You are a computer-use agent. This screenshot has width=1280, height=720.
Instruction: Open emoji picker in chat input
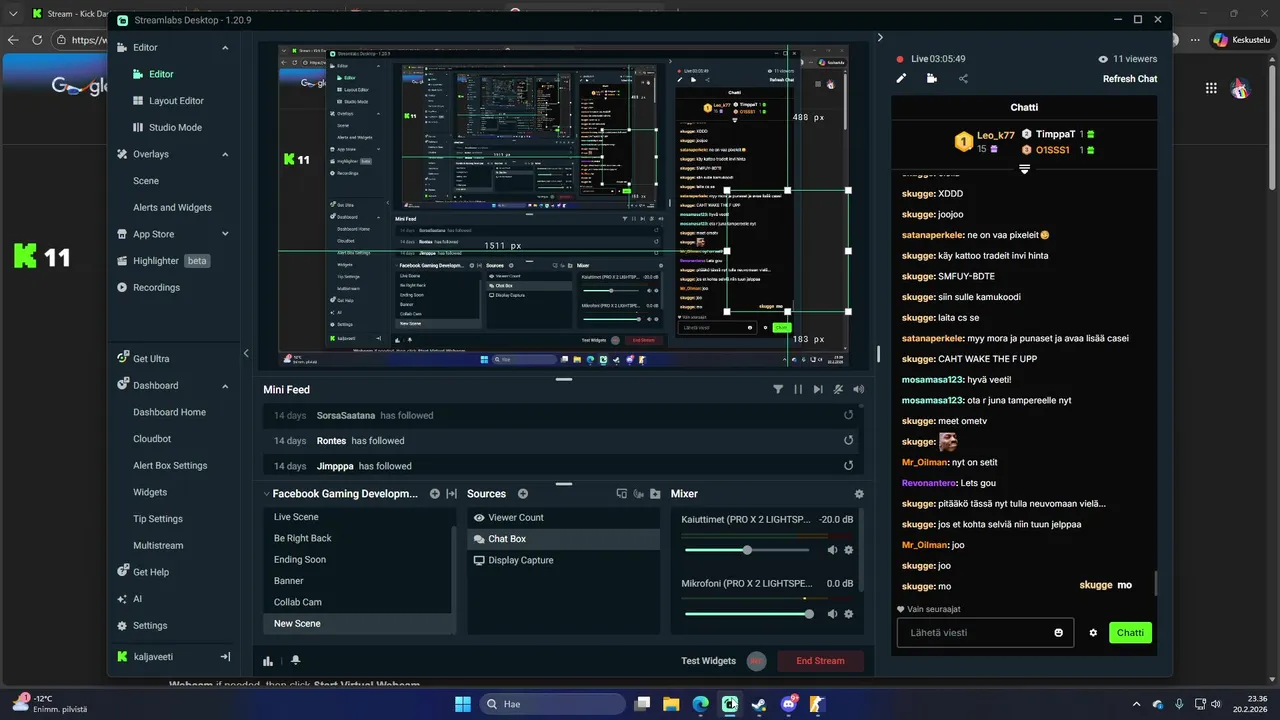pyautogui.click(x=1059, y=633)
